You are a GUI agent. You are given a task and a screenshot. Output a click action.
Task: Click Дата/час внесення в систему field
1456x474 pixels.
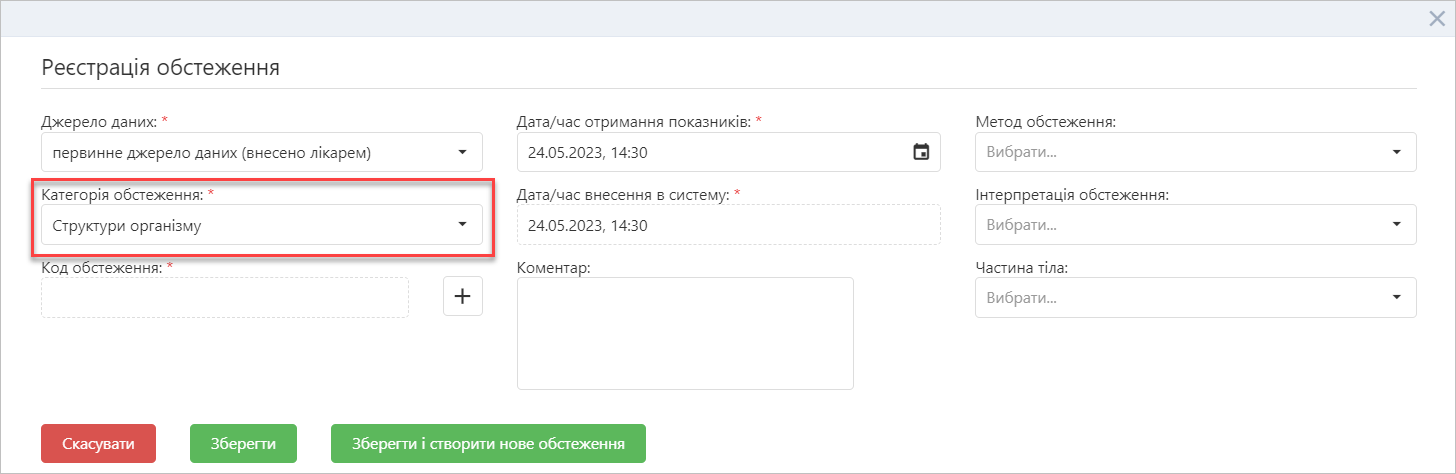click(729, 224)
